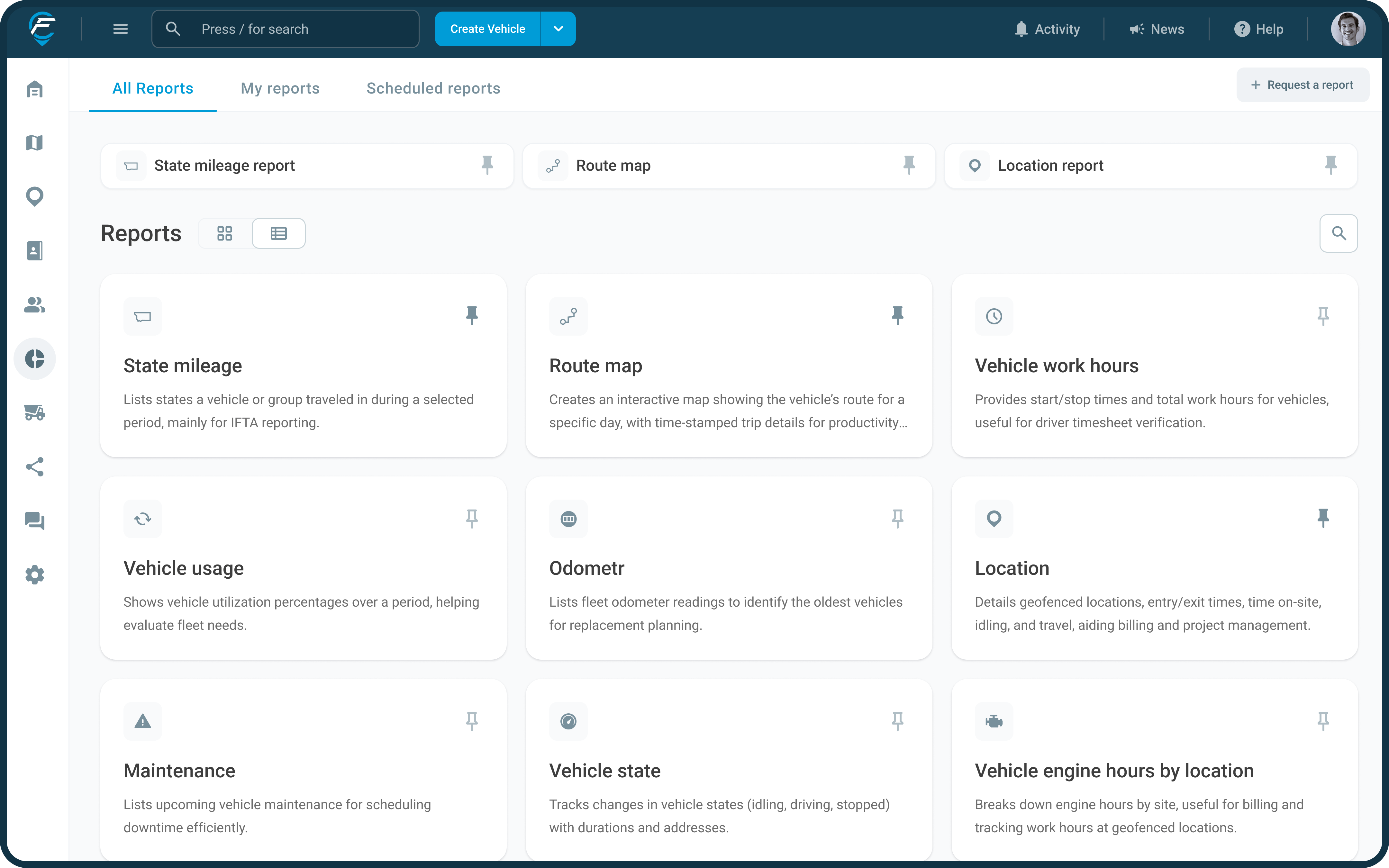The width and height of the screenshot is (1389, 868).
Task: Open the contacts book icon in the sidebar
Action: 34,250
